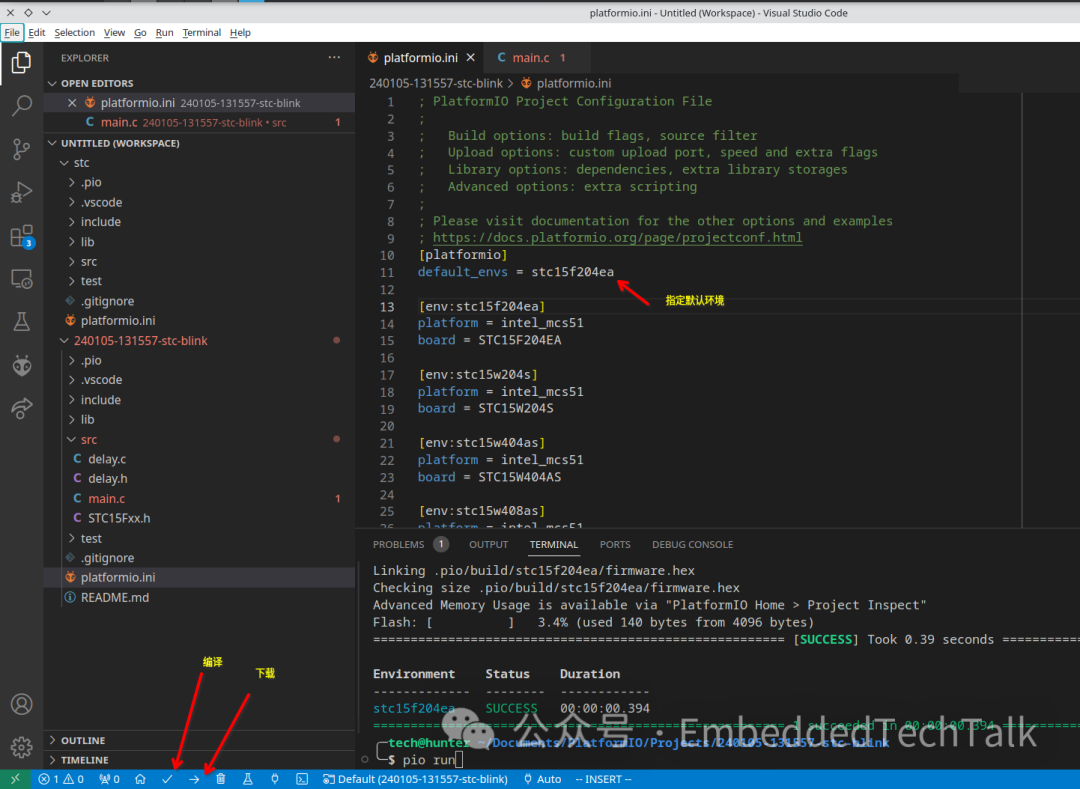Run PlatformIO tests via the beaker status icon
Viewport: 1080px width, 789px height.
pyautogui.click(x=247, y=778)
